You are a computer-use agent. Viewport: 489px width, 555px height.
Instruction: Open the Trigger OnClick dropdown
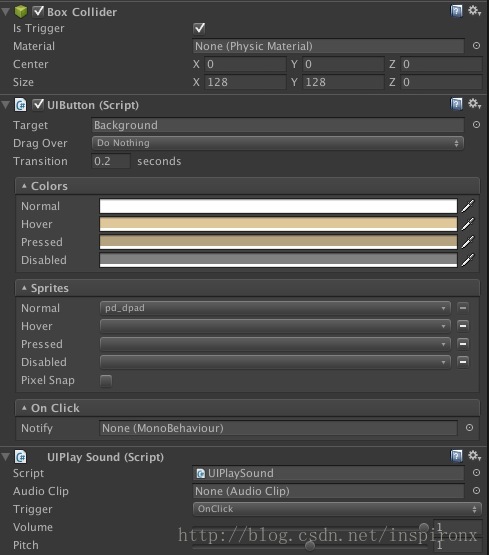coord(337,509)
